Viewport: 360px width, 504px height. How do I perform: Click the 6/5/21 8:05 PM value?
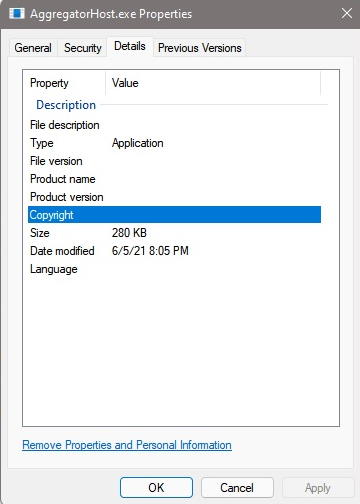(x=150, y=251)
